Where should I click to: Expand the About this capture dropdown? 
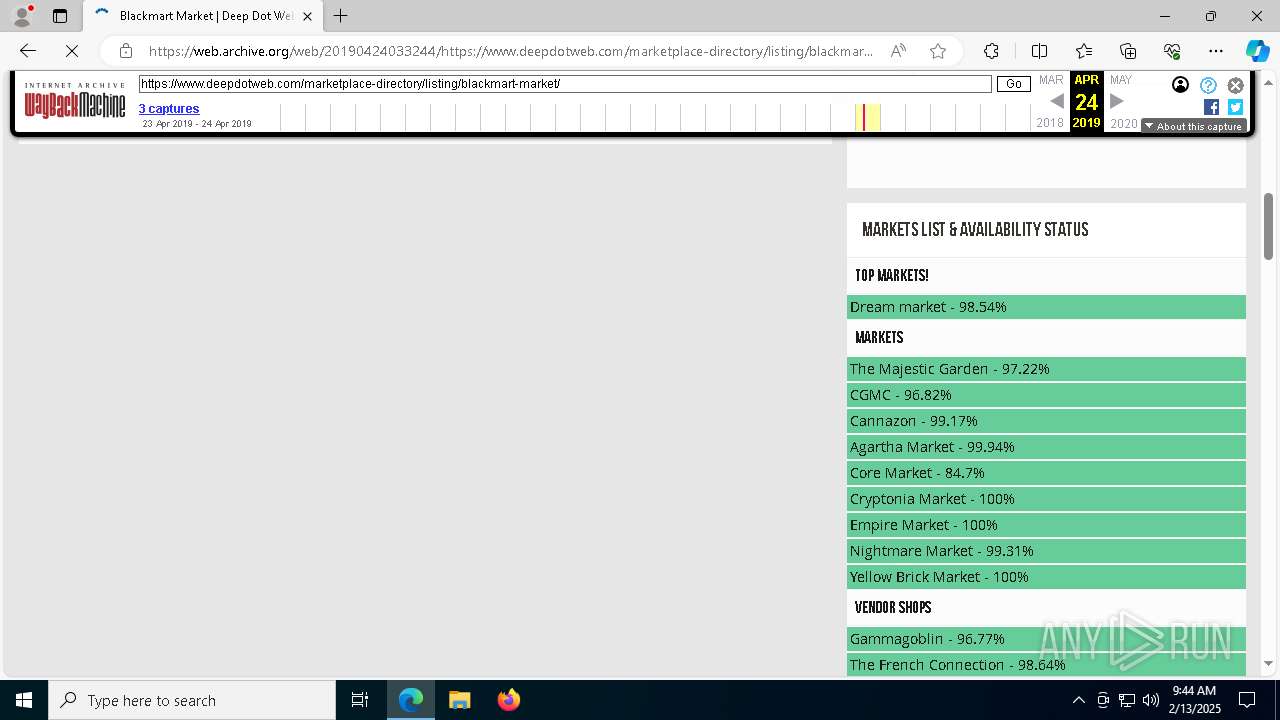1193,126
